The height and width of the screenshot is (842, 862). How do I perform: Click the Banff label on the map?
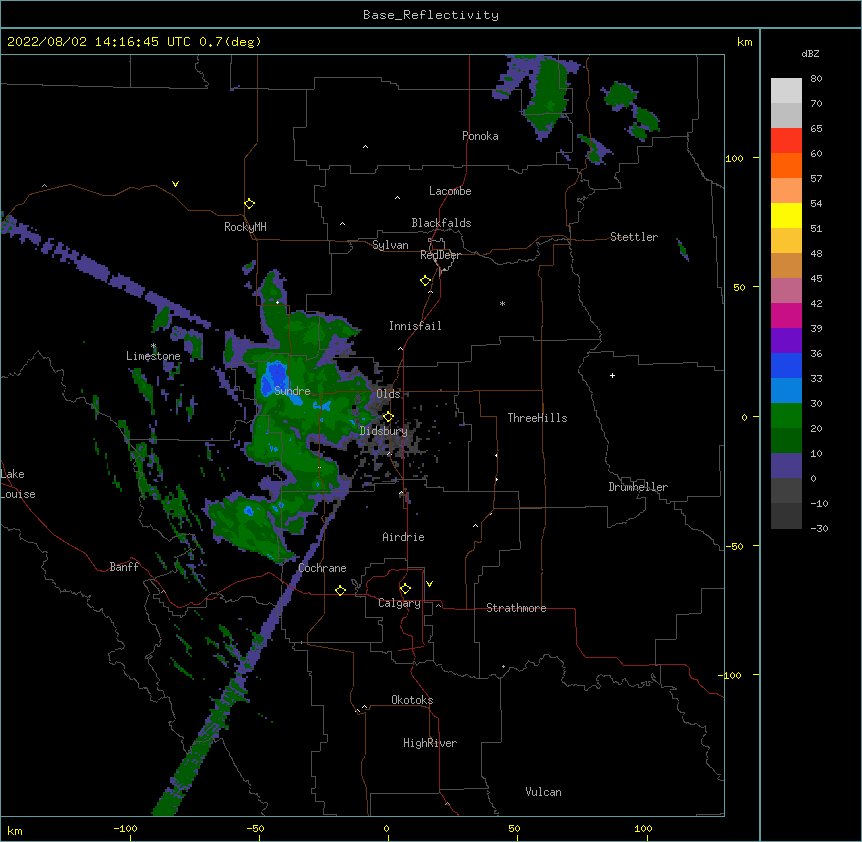point(124,567)
